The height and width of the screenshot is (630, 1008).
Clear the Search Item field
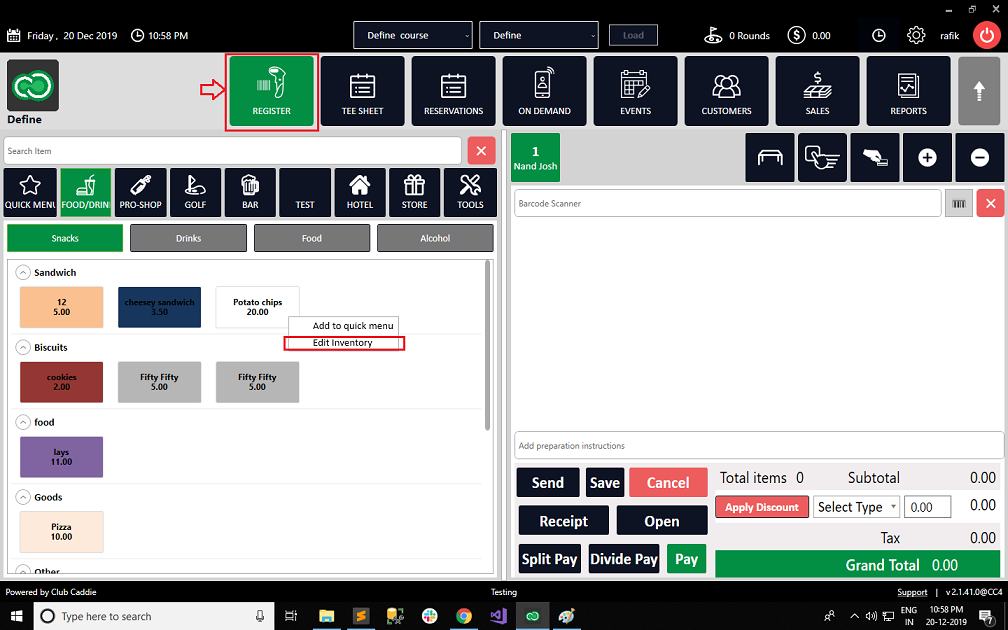click(x=481, y=151)
